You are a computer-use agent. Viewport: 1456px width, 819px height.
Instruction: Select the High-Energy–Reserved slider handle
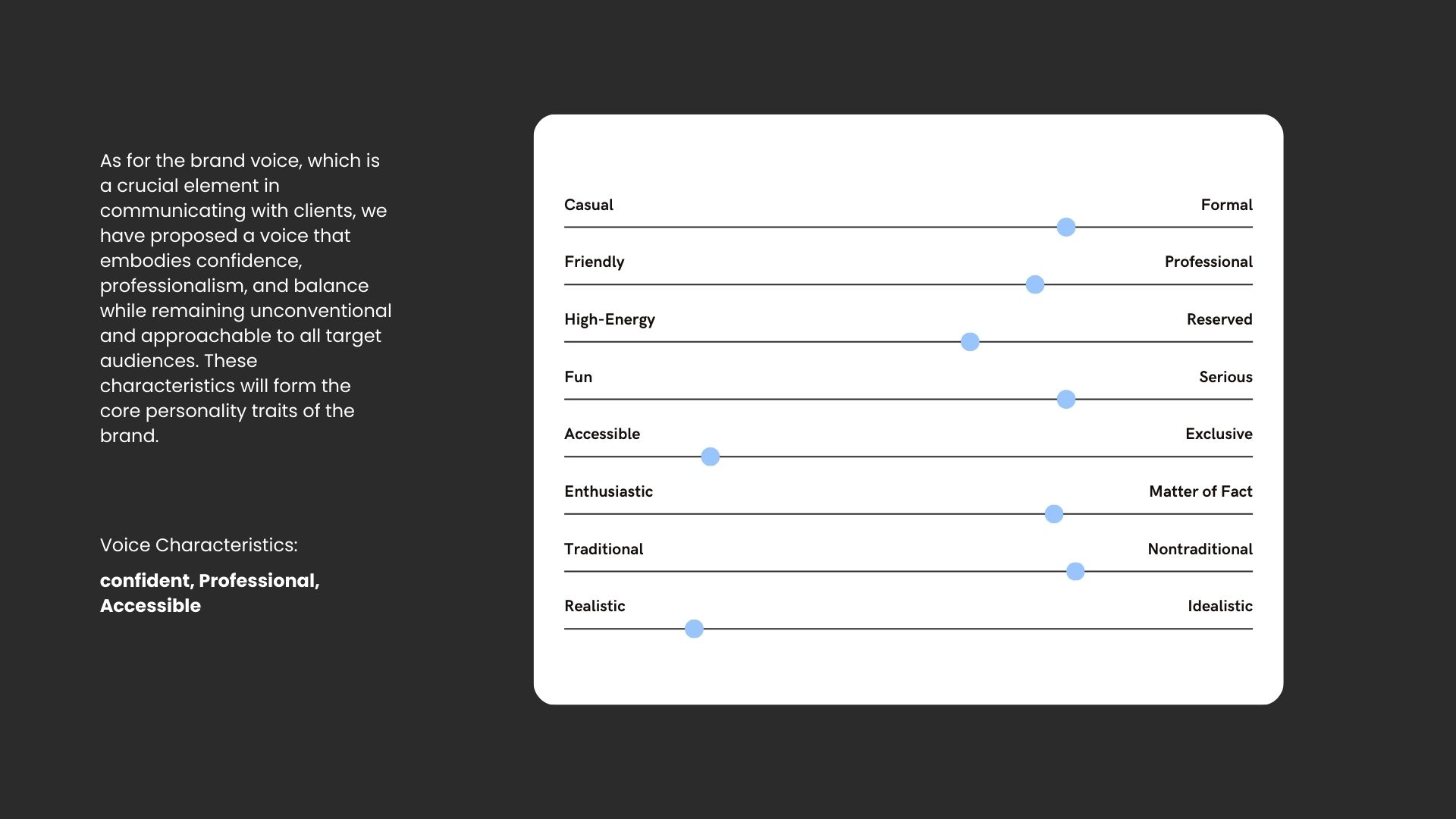tap(969, 342)
